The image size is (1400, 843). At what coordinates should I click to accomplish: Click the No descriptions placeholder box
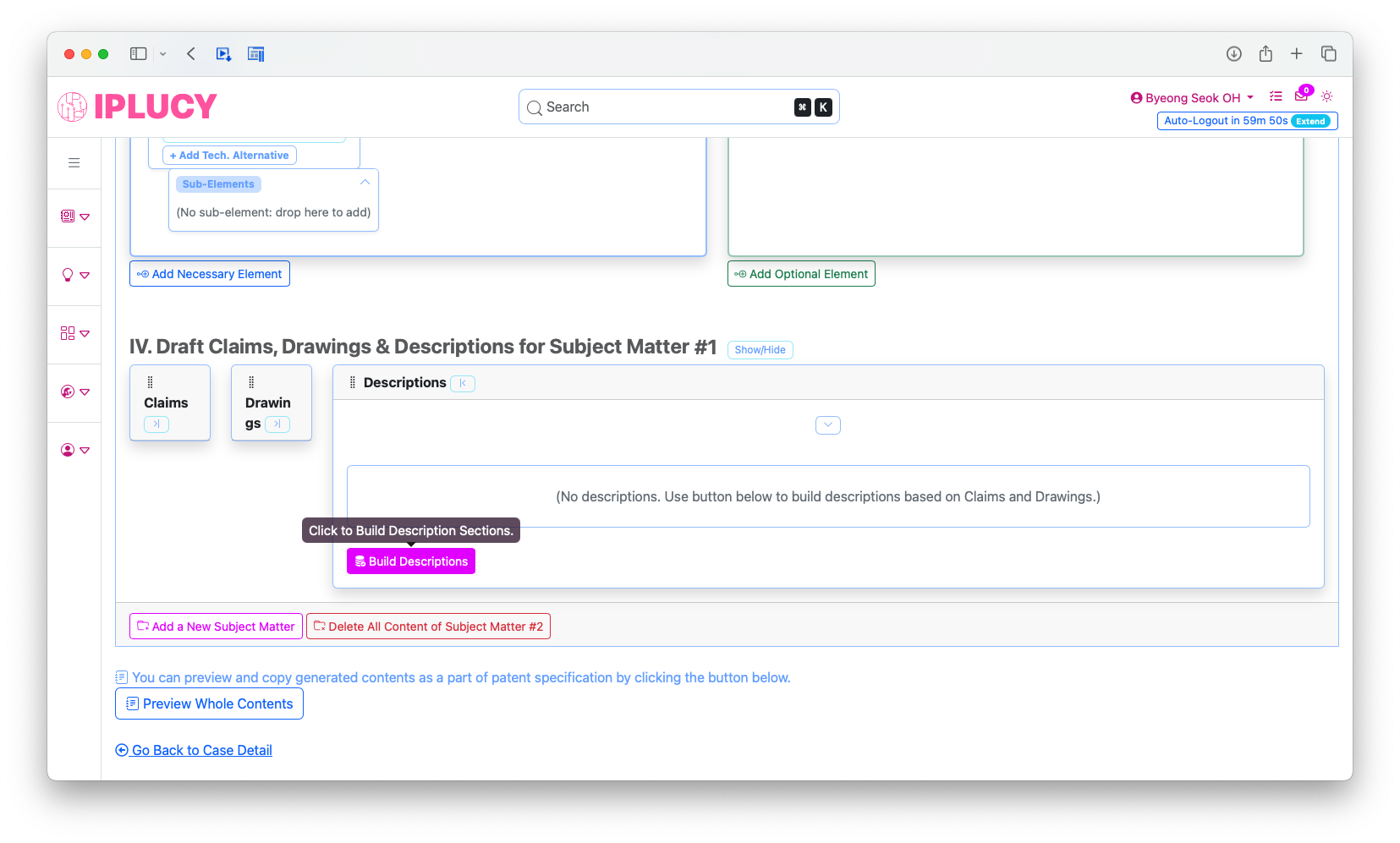click(828, 496)
